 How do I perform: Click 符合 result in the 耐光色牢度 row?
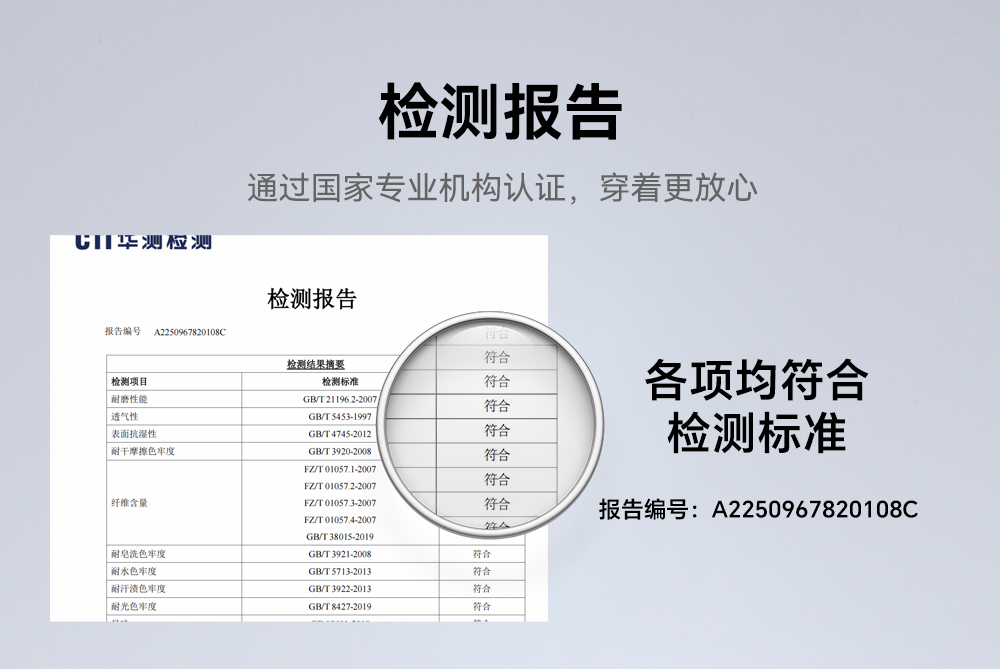click(482, 606)
